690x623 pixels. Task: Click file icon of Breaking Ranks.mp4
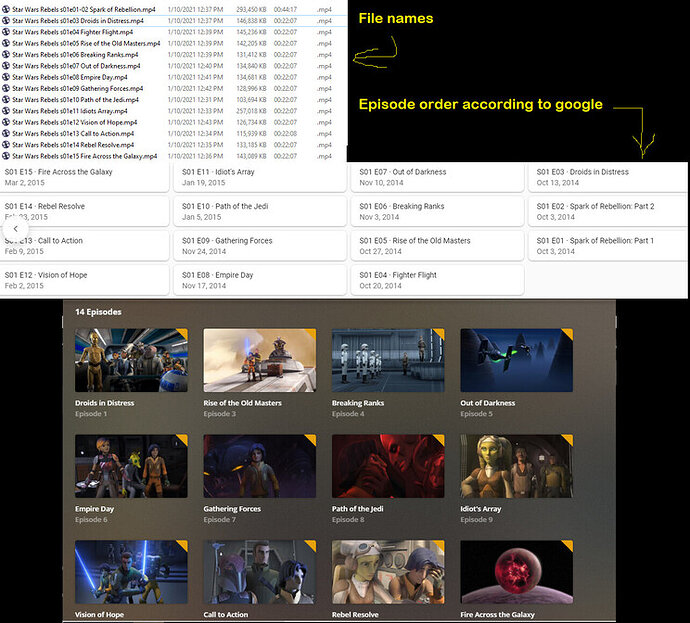point(6,55)
